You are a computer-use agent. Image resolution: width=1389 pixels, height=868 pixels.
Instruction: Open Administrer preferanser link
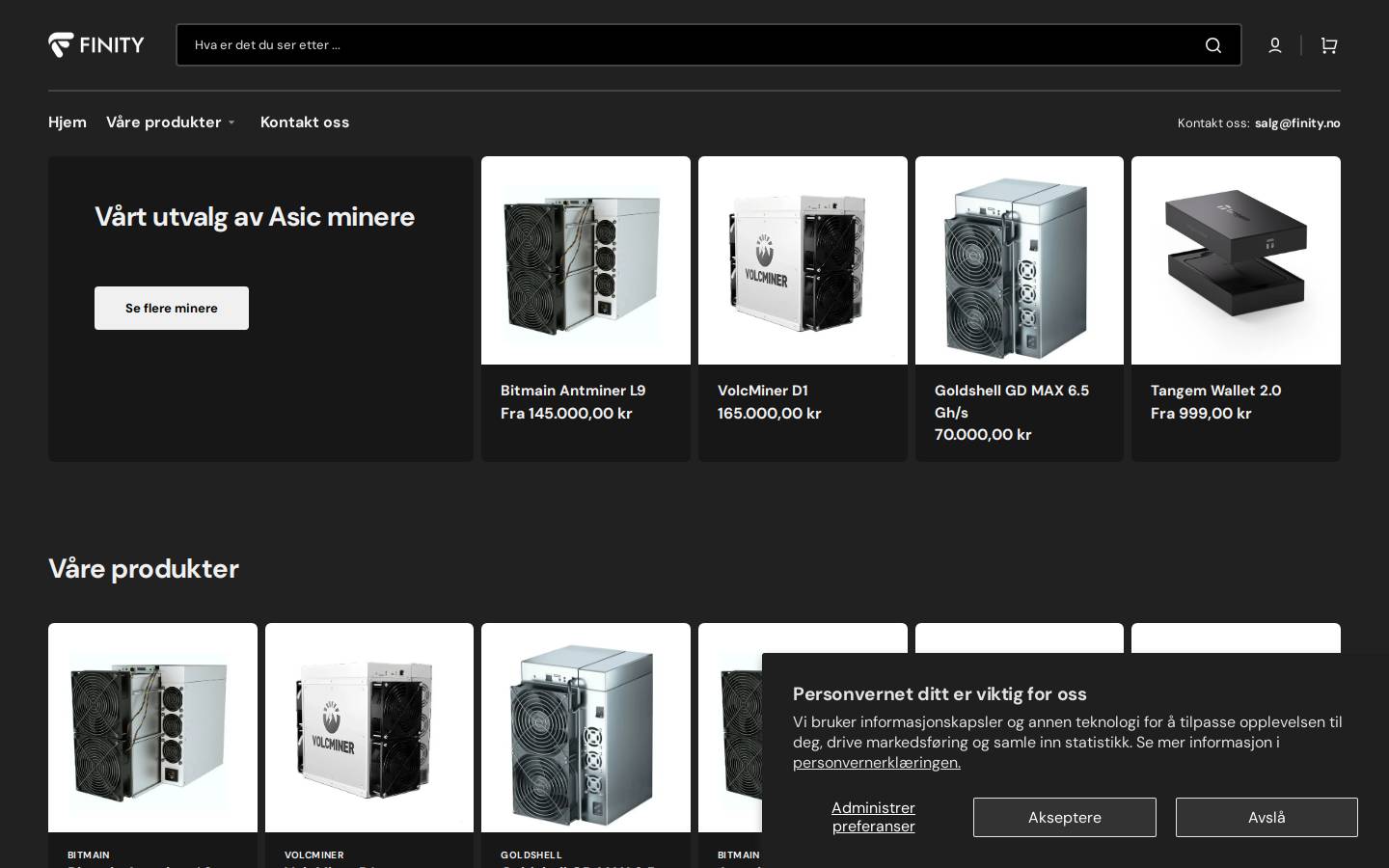(874, 817)
